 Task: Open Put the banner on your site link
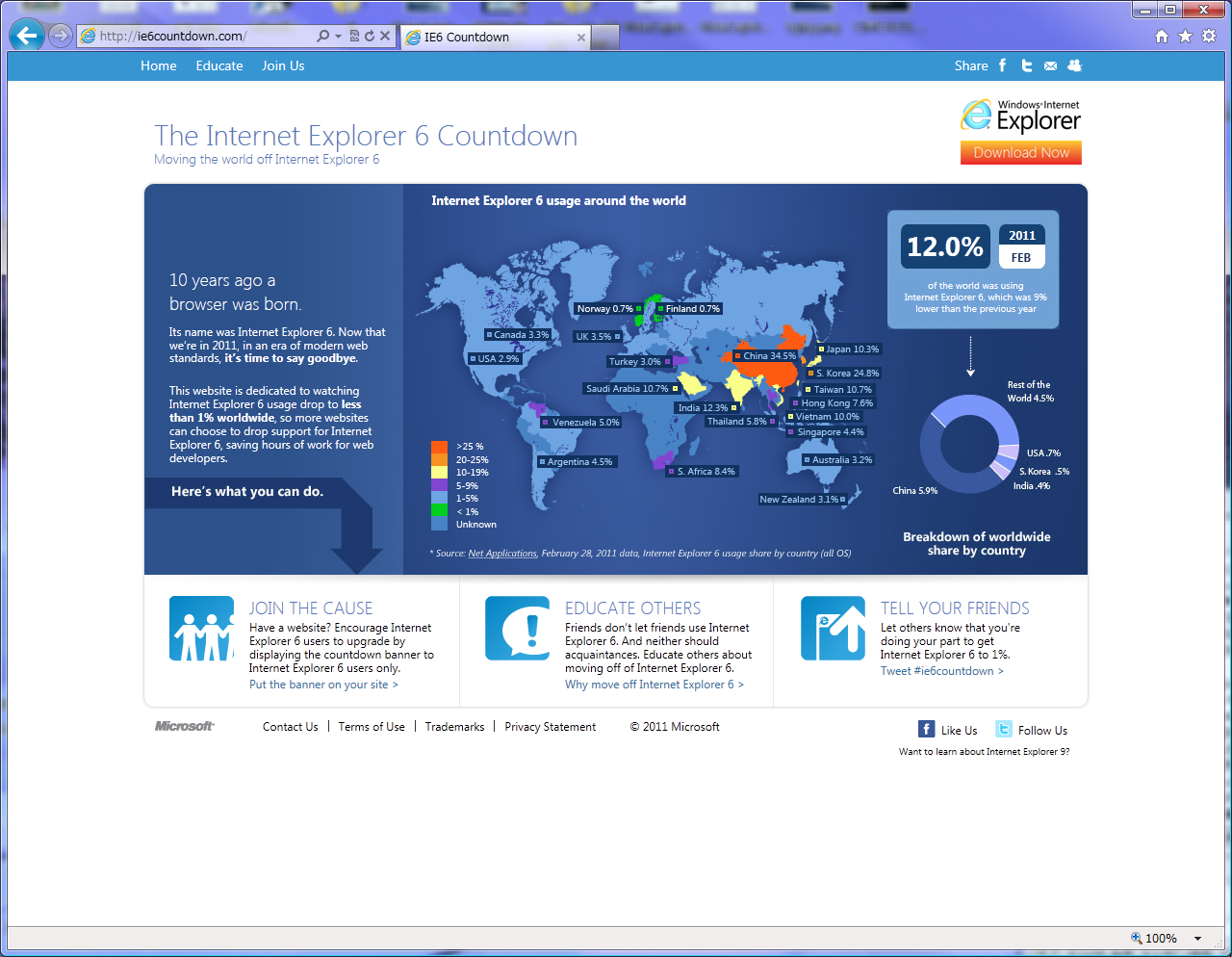(323, 685)
